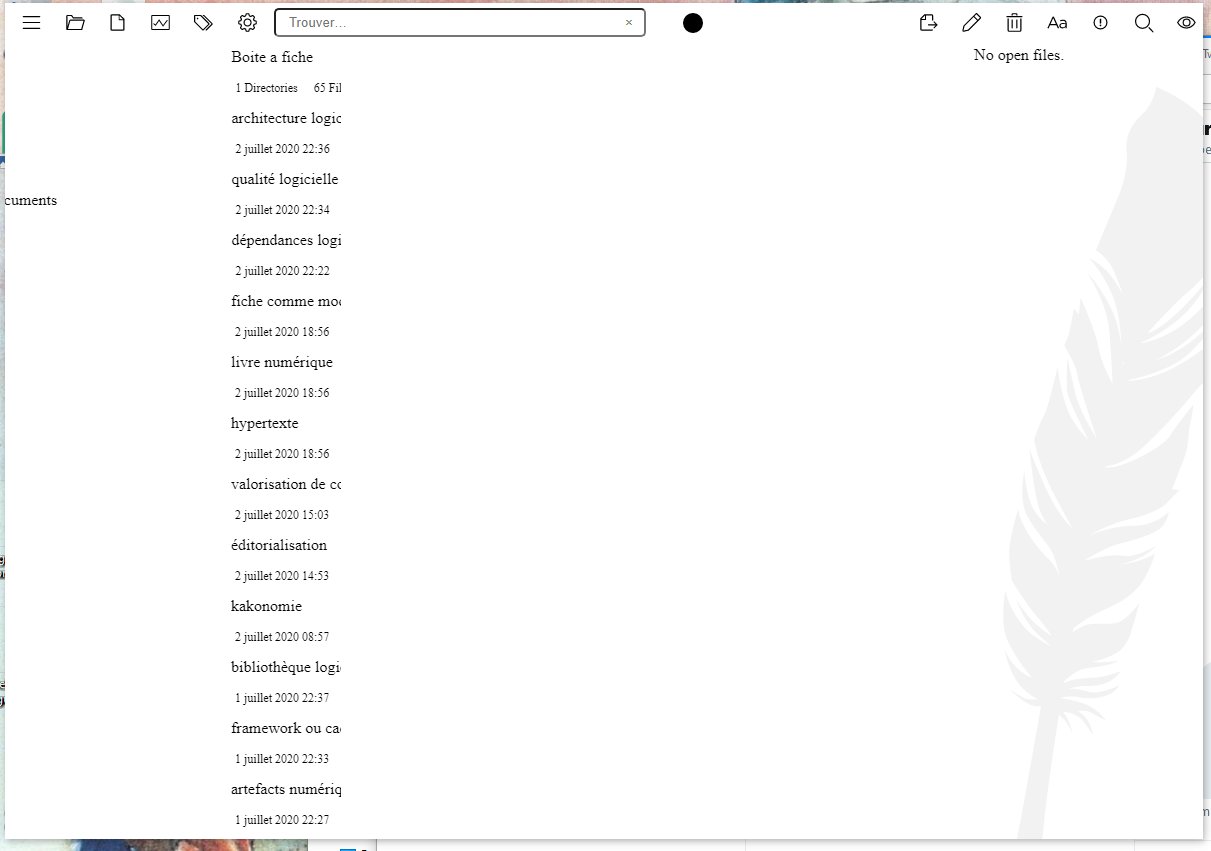Open preferences with the gear icon

(x=247, y=23)
